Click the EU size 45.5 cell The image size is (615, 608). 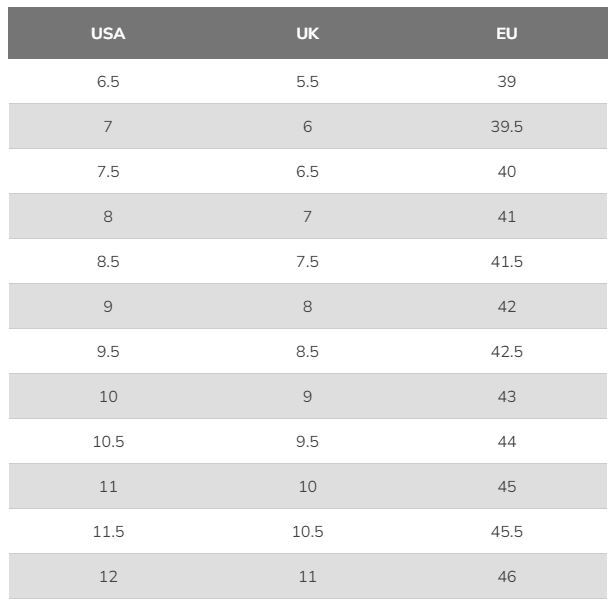pos(507,531)
